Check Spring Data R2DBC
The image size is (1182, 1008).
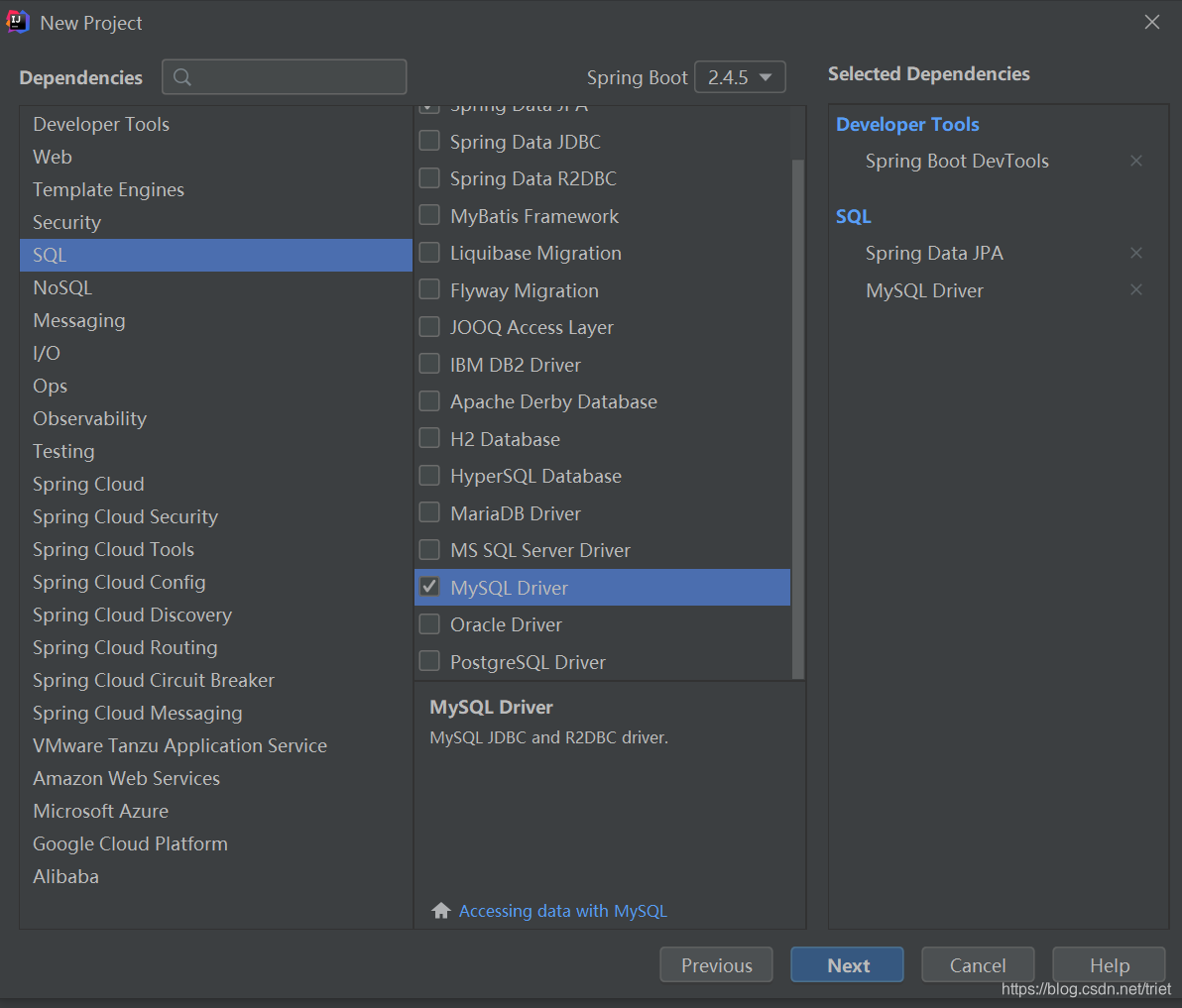(429, 177)
